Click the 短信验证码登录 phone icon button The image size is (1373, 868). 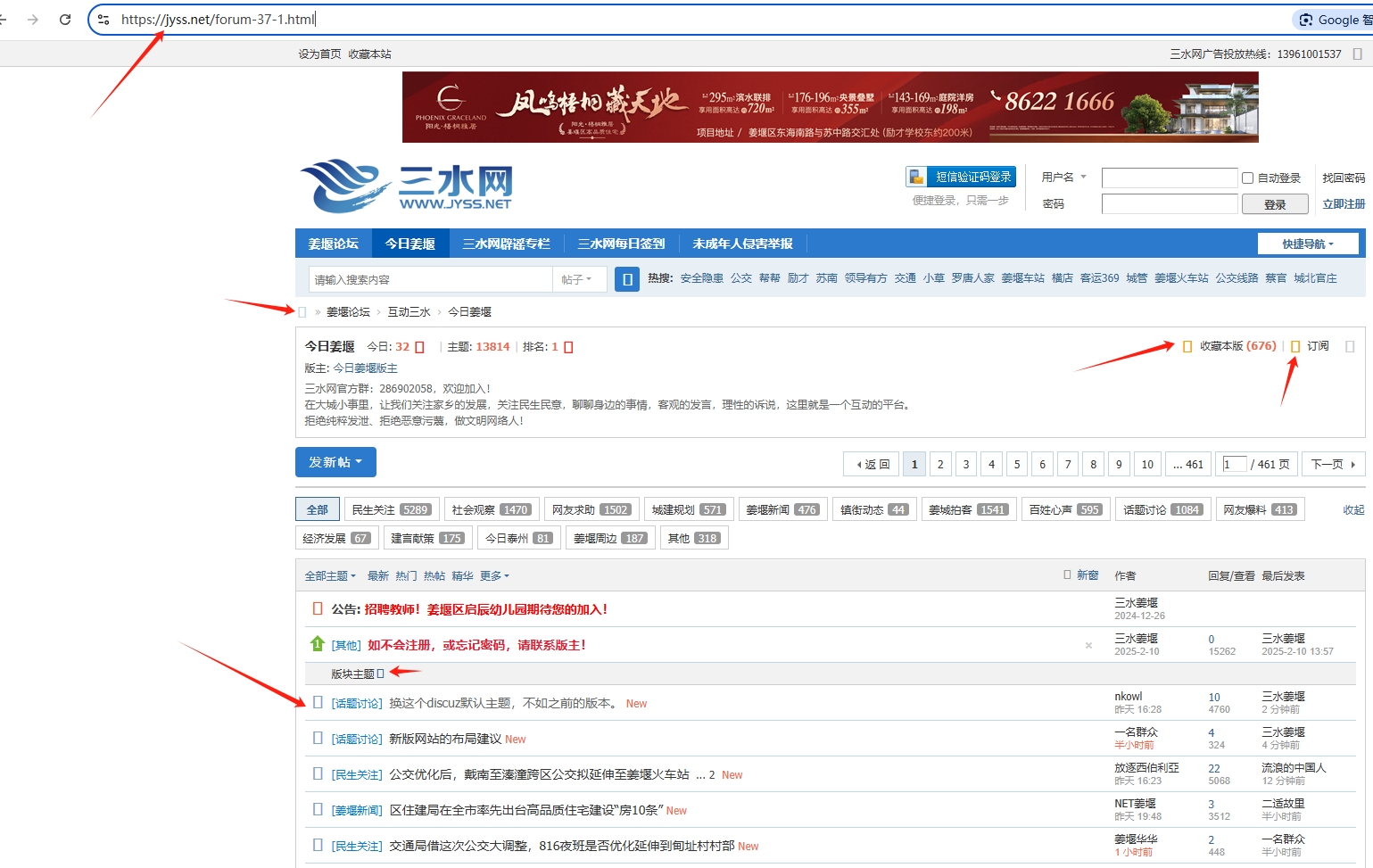(961, 177)
